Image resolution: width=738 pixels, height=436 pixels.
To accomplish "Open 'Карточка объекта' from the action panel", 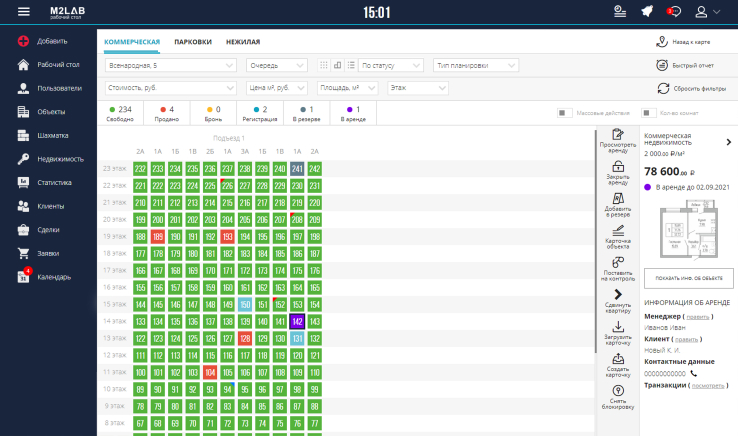I will 617,231.
